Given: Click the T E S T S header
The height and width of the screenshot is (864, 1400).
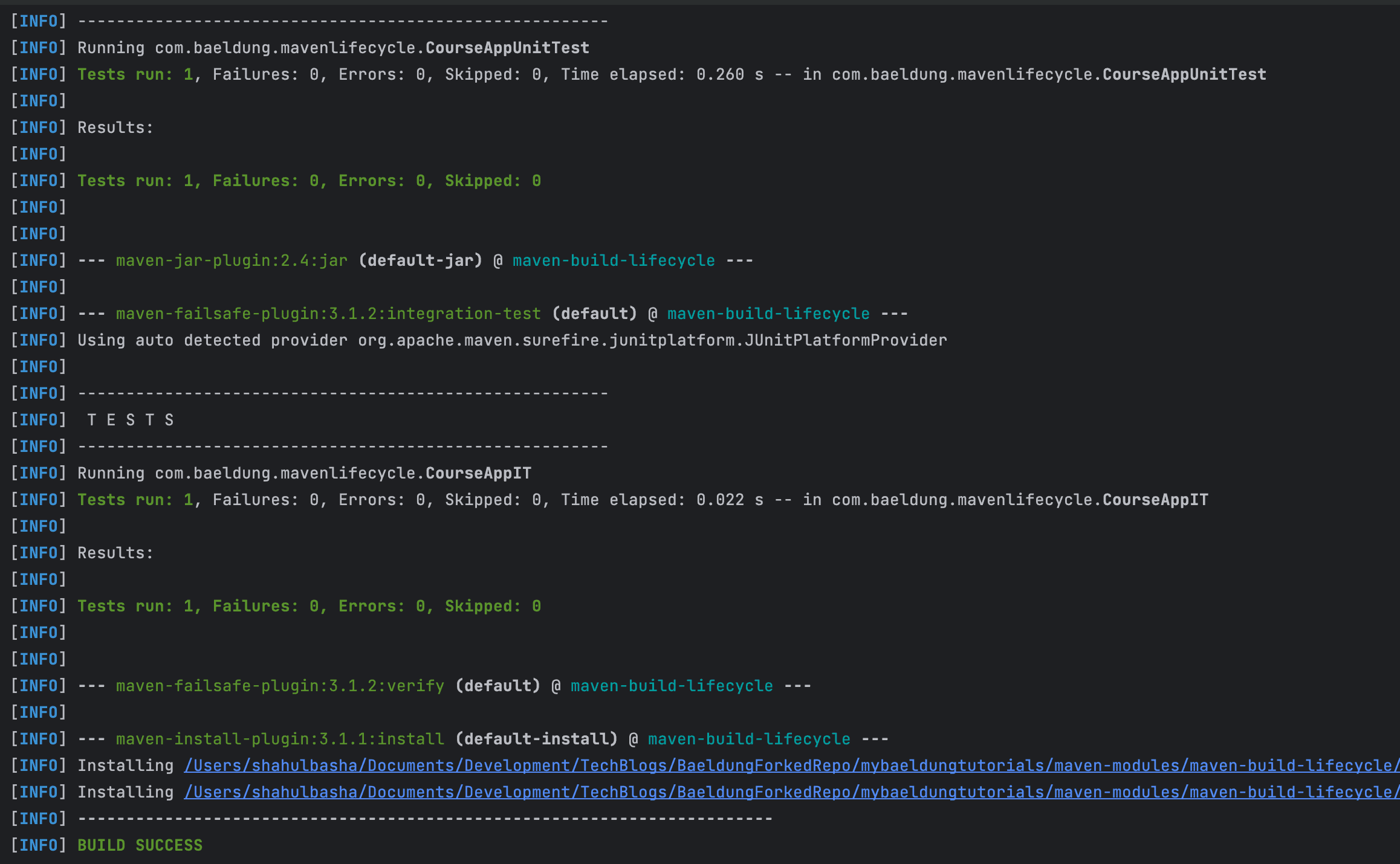Looking at the screenshot, I should point(130,420).
